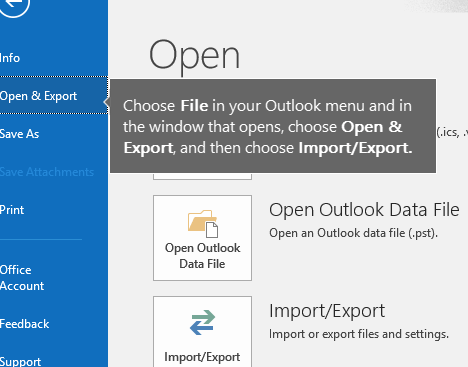Open Office Account settings
Viewport: 468px width, 367px height.
point(22,278)
